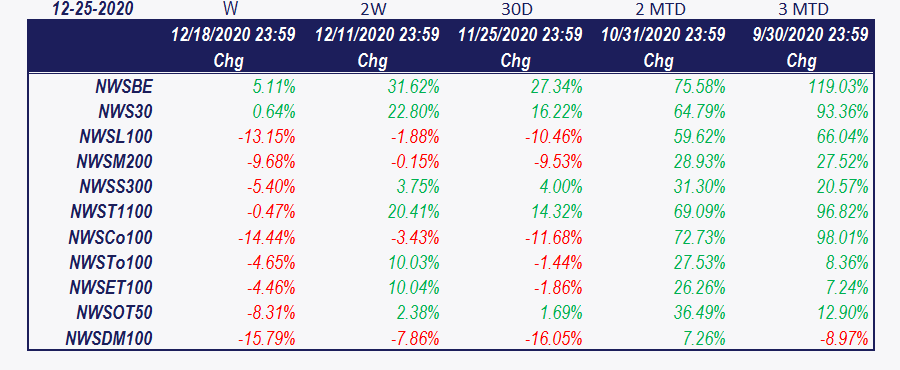
Task: Select the 12/18/2020 23:59 header cell
Action: pyautogui.click(x=233, y=35)
